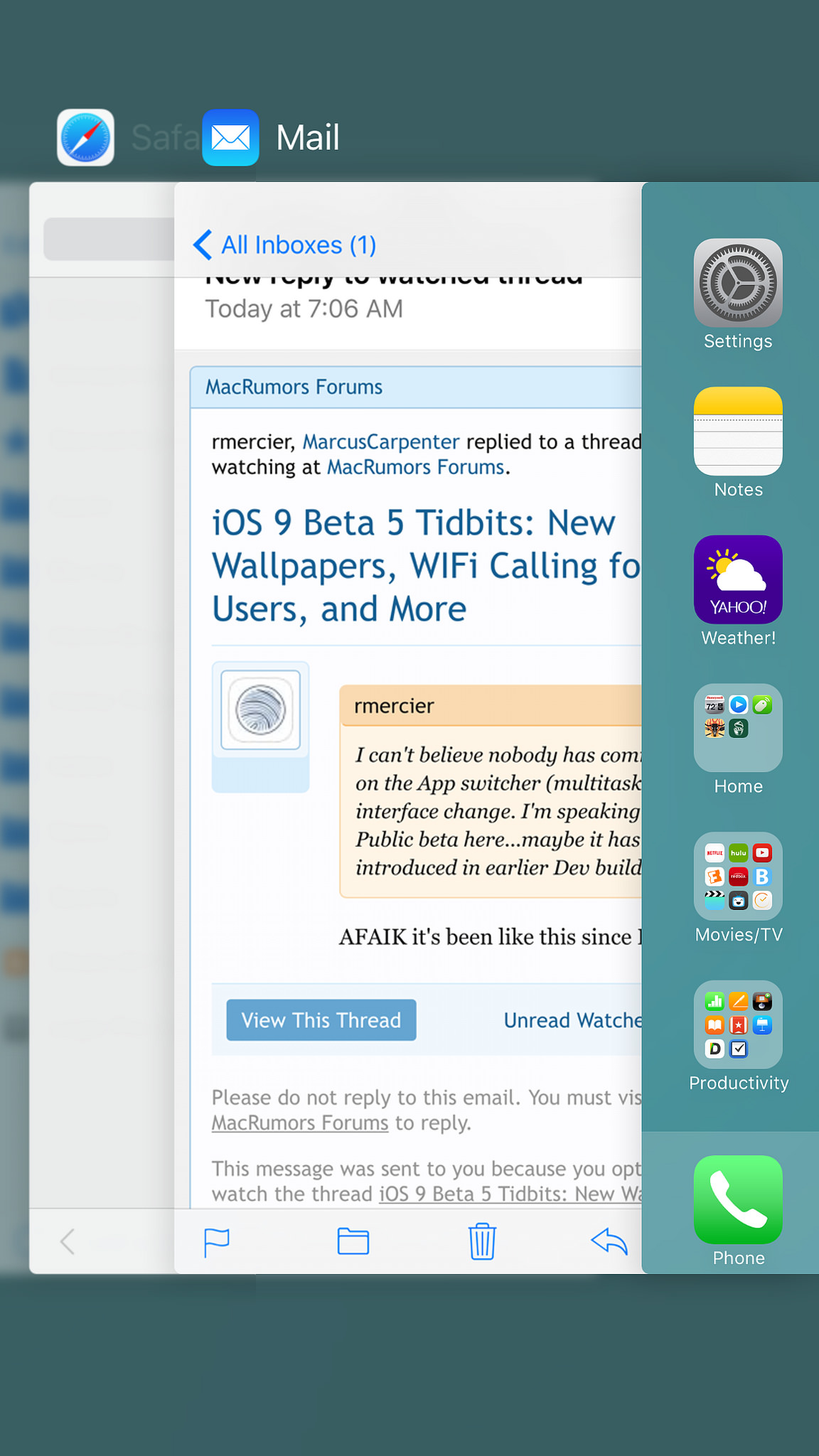819x1456 pixels.
Task: Tap the rmercier quote header
Action: 491,706
